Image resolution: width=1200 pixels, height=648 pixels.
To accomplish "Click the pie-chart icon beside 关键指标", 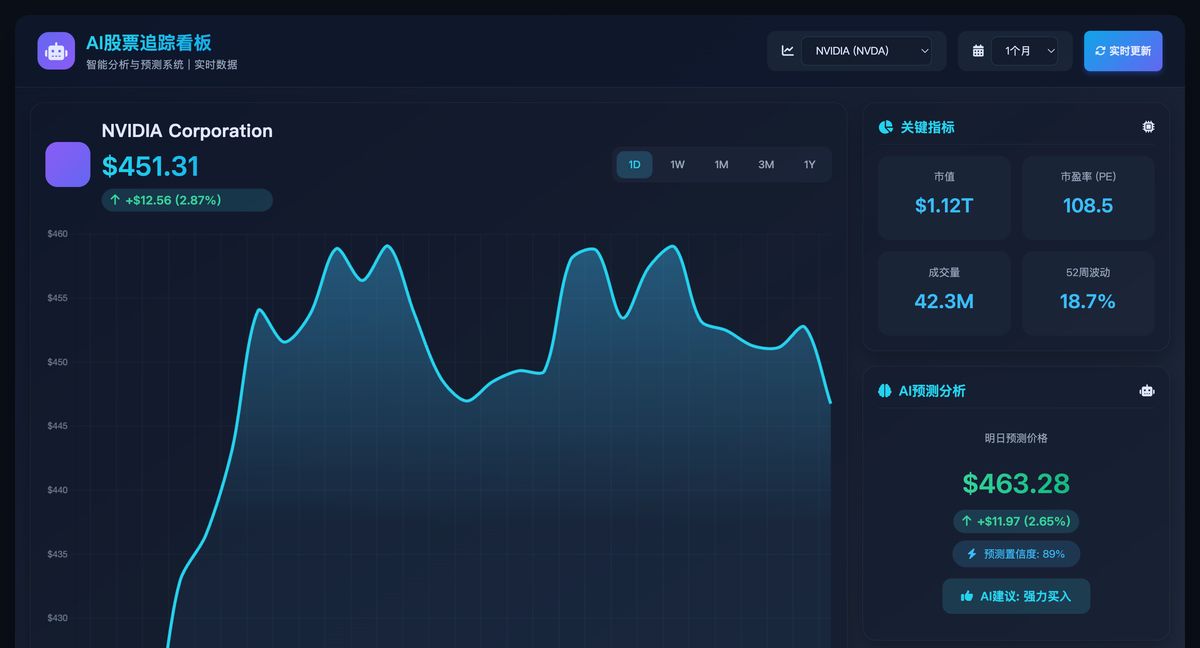I will point(884,127).
